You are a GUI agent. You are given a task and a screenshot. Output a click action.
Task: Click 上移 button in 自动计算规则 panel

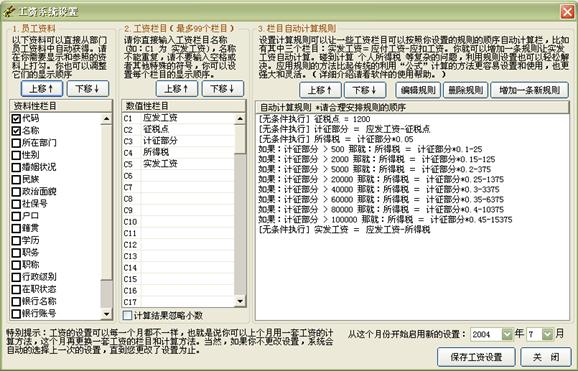tap(320, 90)
